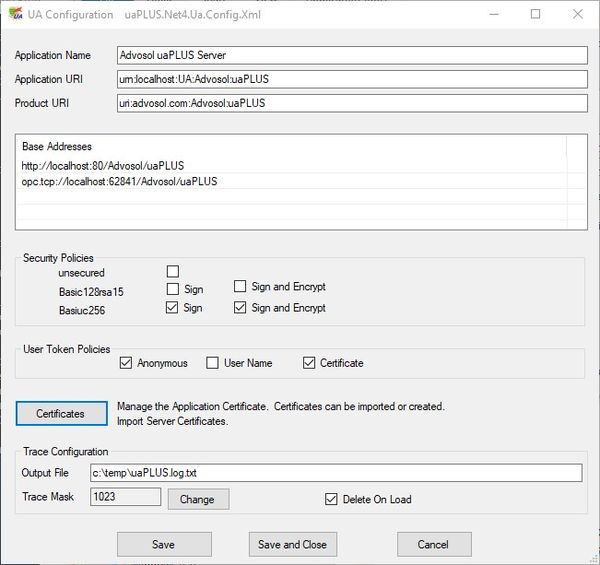Close the UA Configuration window
Image resolution: width=600 pixels, height=565 pixels.
pos(578,14)
